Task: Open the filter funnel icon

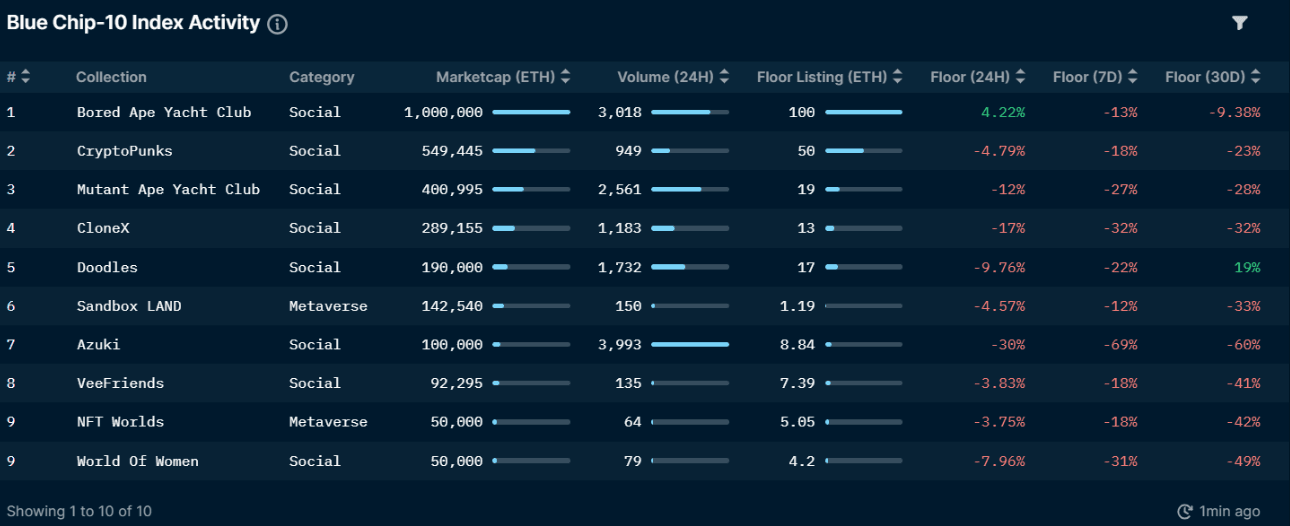Action: click(1240, 22)
